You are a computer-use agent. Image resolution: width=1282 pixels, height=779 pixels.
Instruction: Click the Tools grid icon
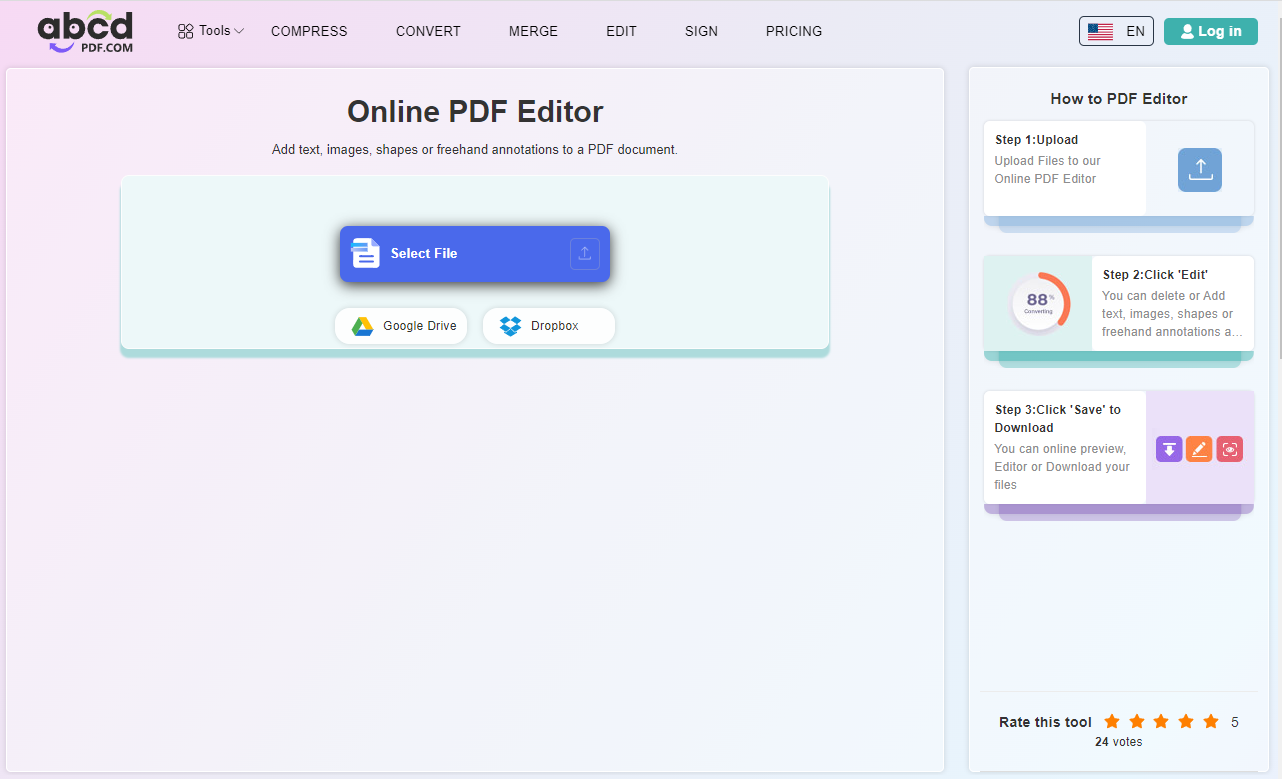coord(185,31)
